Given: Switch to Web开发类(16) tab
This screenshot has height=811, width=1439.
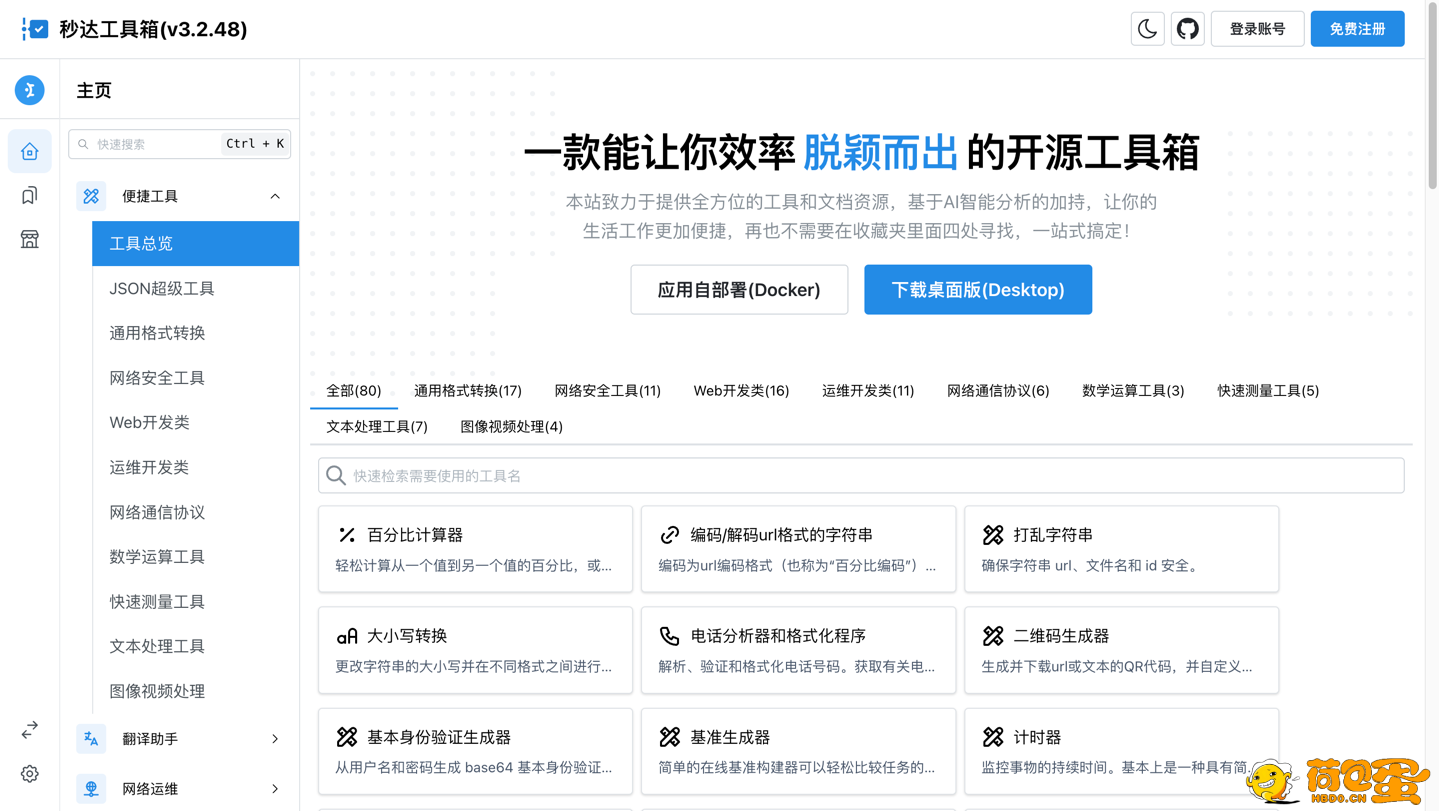Looking at the screenshot, I should coord(741,391).
